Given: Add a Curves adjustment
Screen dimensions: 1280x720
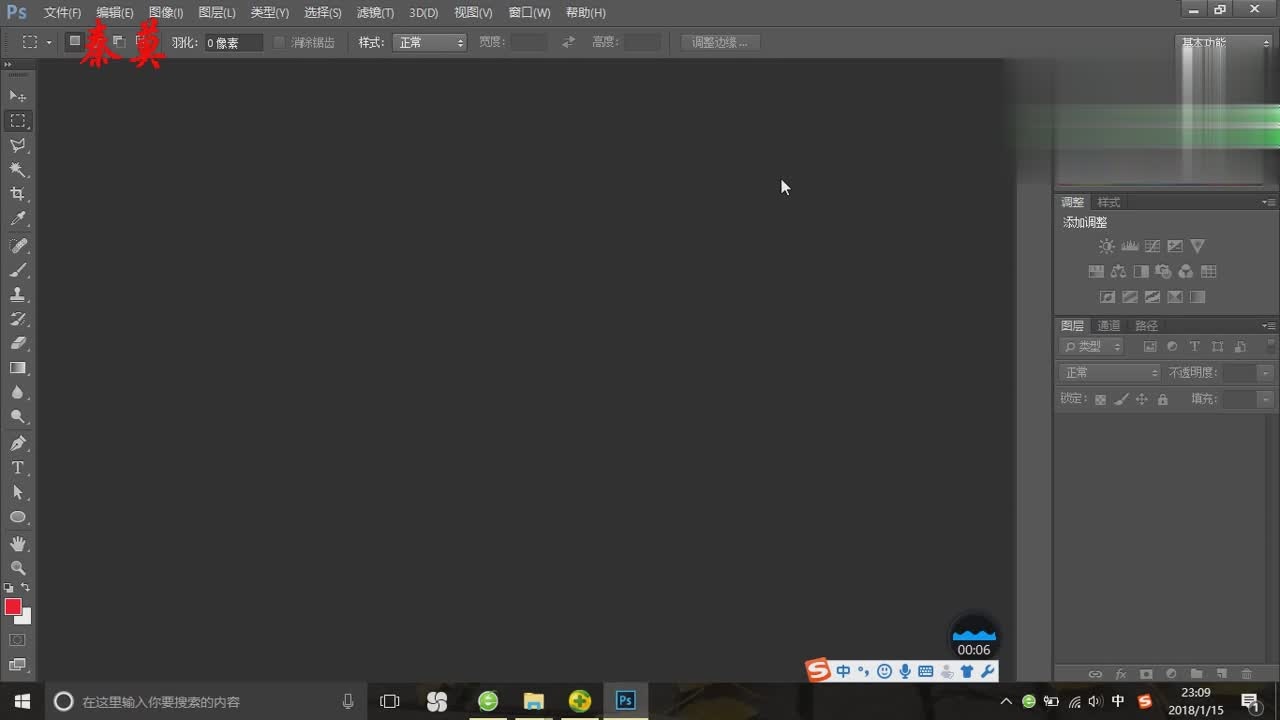Looking at the screenshot, I should pyautogui.click(x=1152, y=246).
